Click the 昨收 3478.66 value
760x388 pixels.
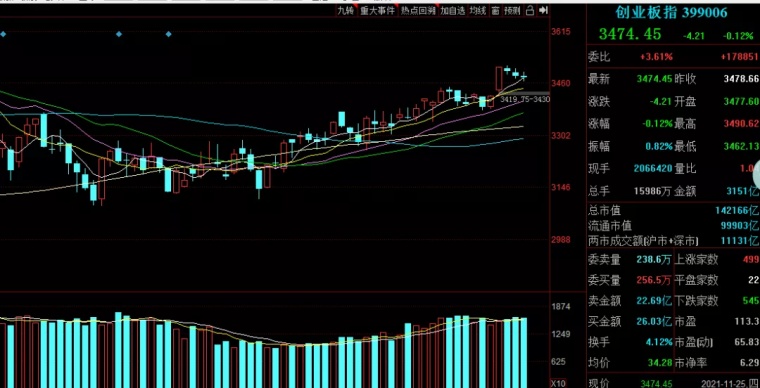pos(742,79)
